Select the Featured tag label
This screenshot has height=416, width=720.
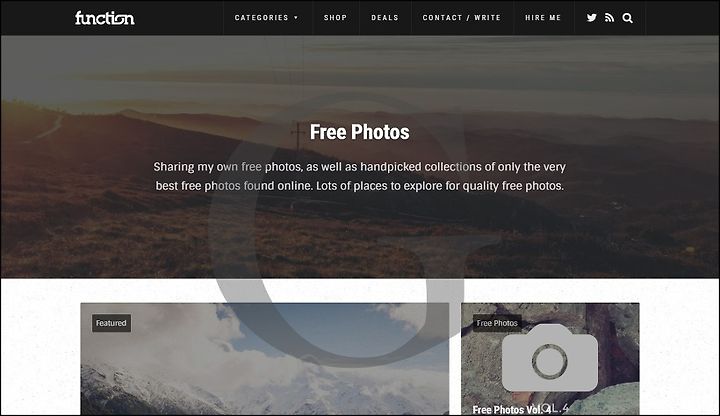pyautogui.click(x=111, y=323)
